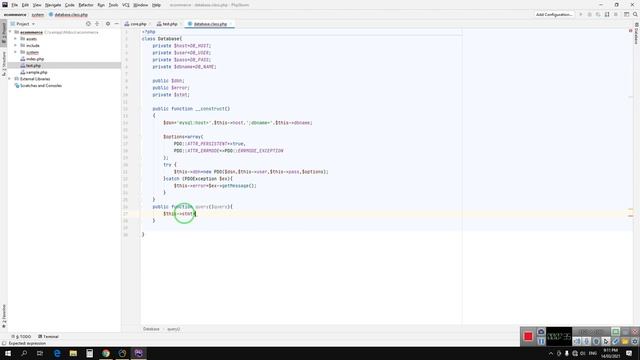Collapse the ecommerce root folder arrow
Viewport: 640px width, 360px height.
10,32
